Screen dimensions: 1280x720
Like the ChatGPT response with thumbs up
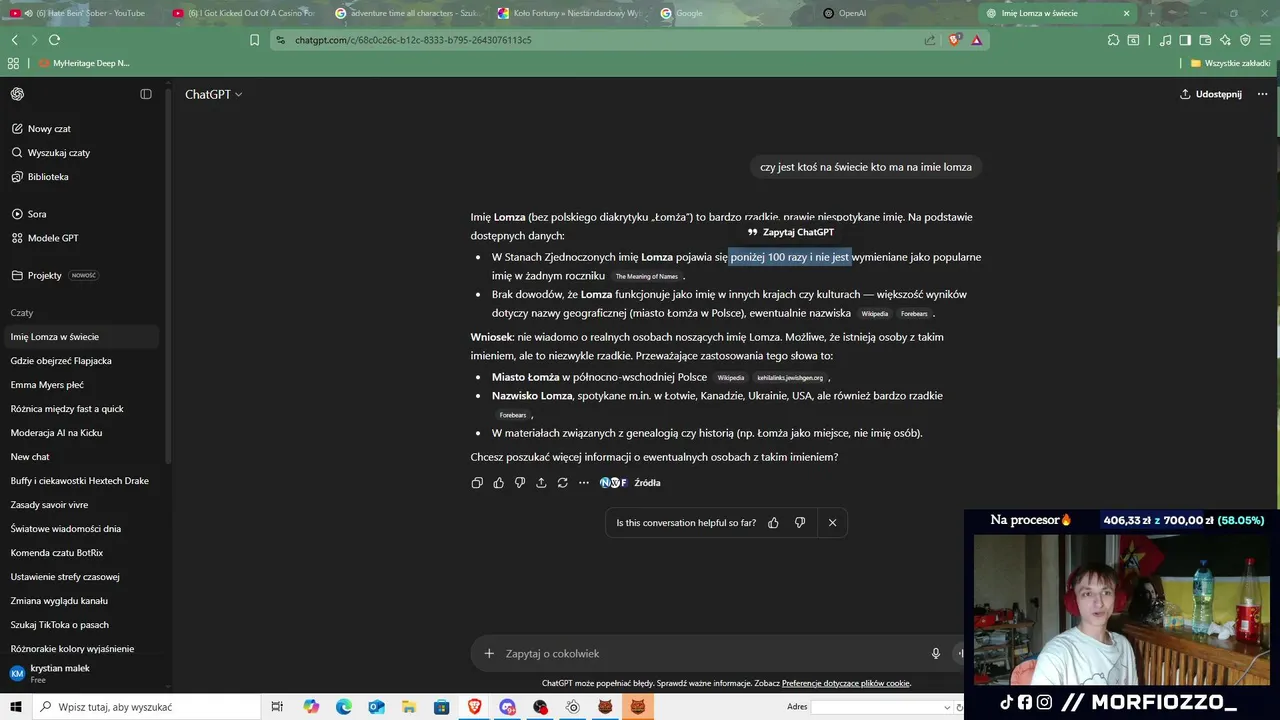498,483
